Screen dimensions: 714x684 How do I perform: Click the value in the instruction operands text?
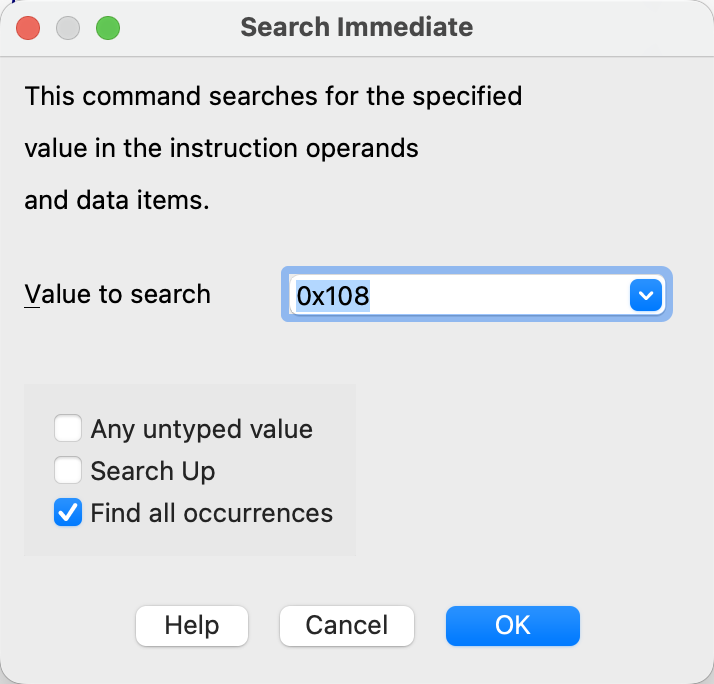[x=221, y=148]
